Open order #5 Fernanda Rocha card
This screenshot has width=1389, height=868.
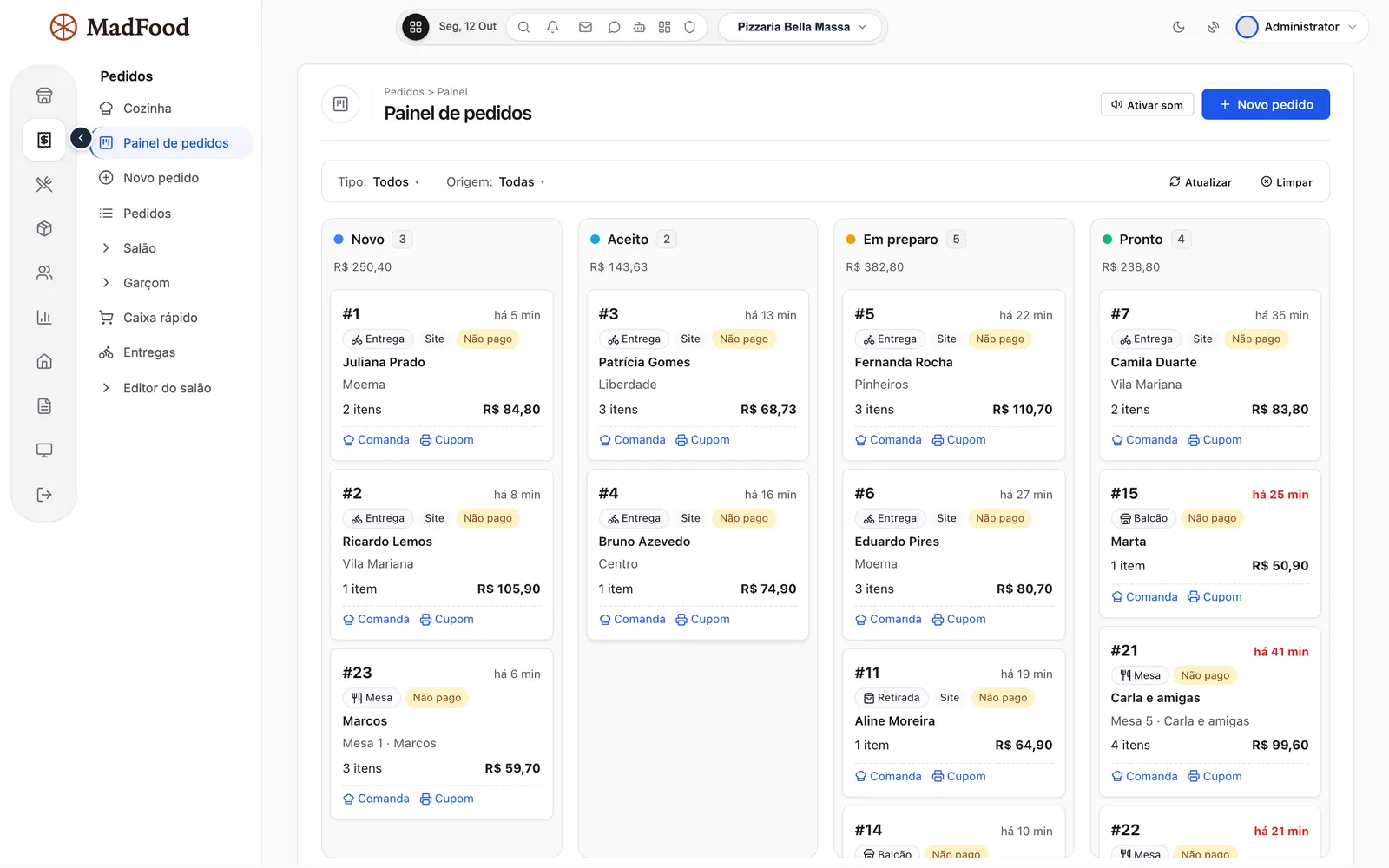(953, 375)
